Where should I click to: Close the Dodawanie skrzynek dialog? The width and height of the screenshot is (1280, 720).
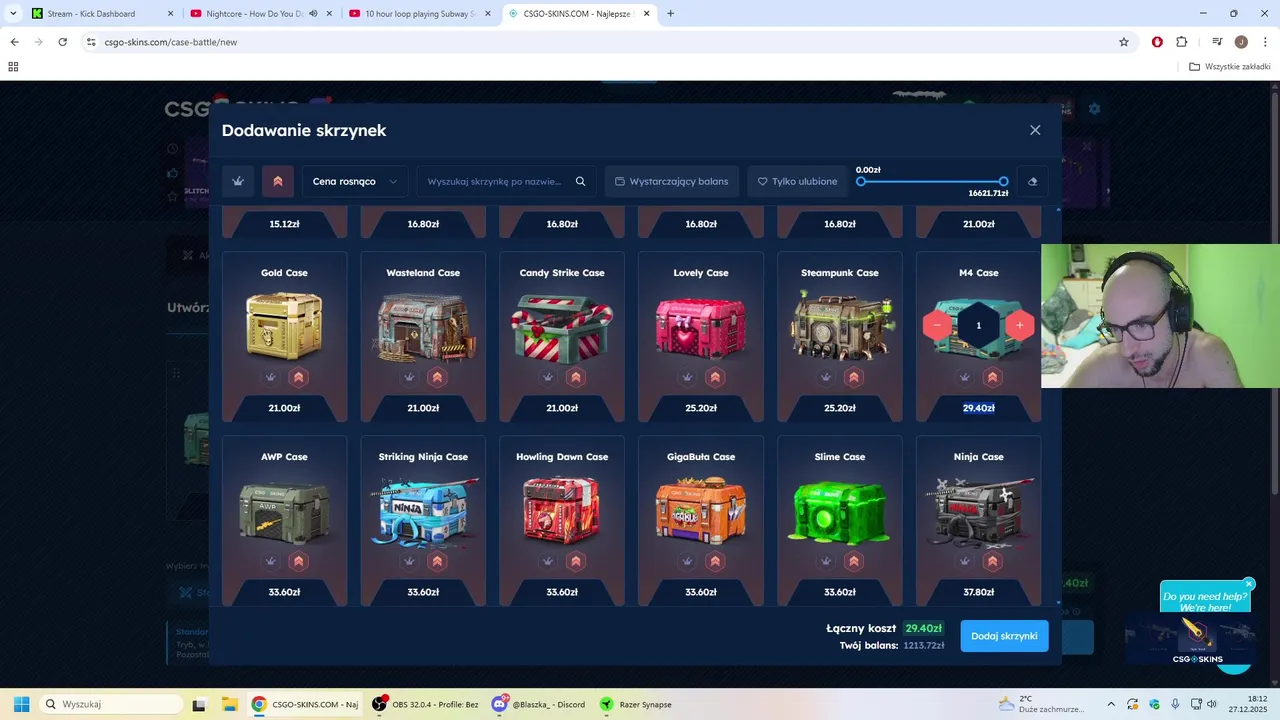point(1035,130)
